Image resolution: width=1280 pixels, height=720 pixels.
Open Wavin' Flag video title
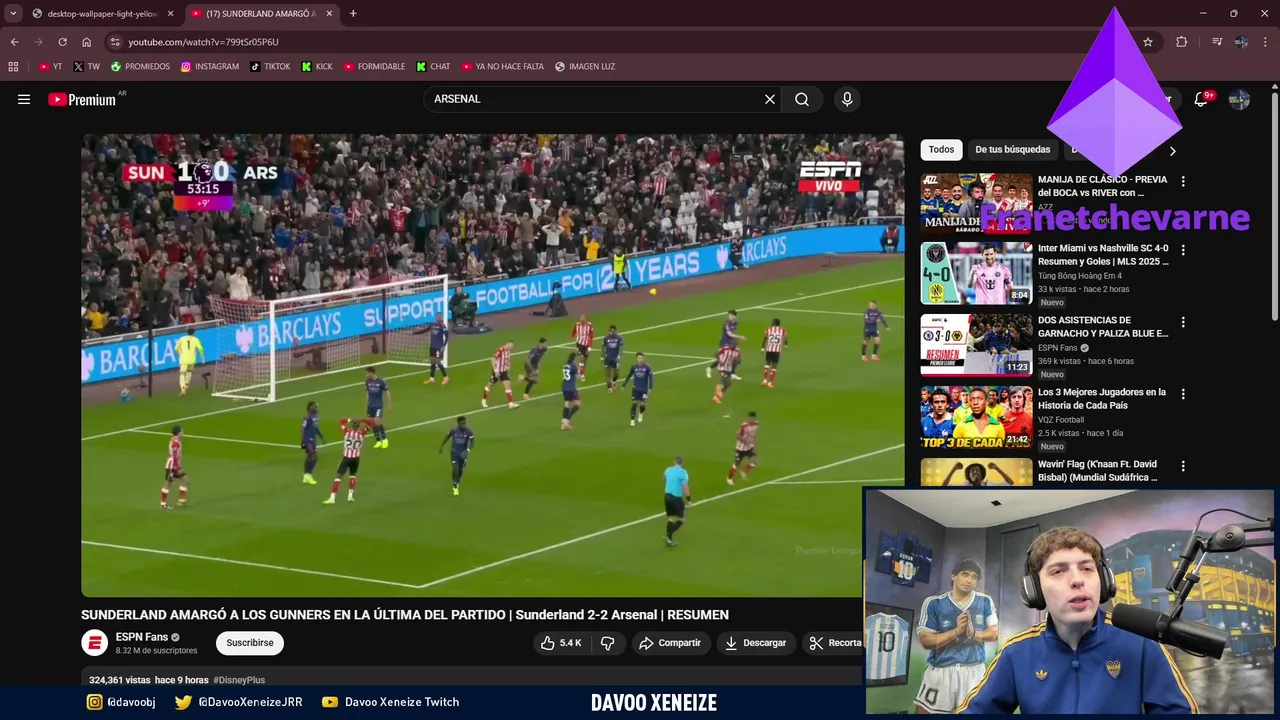coord(1097,471)
